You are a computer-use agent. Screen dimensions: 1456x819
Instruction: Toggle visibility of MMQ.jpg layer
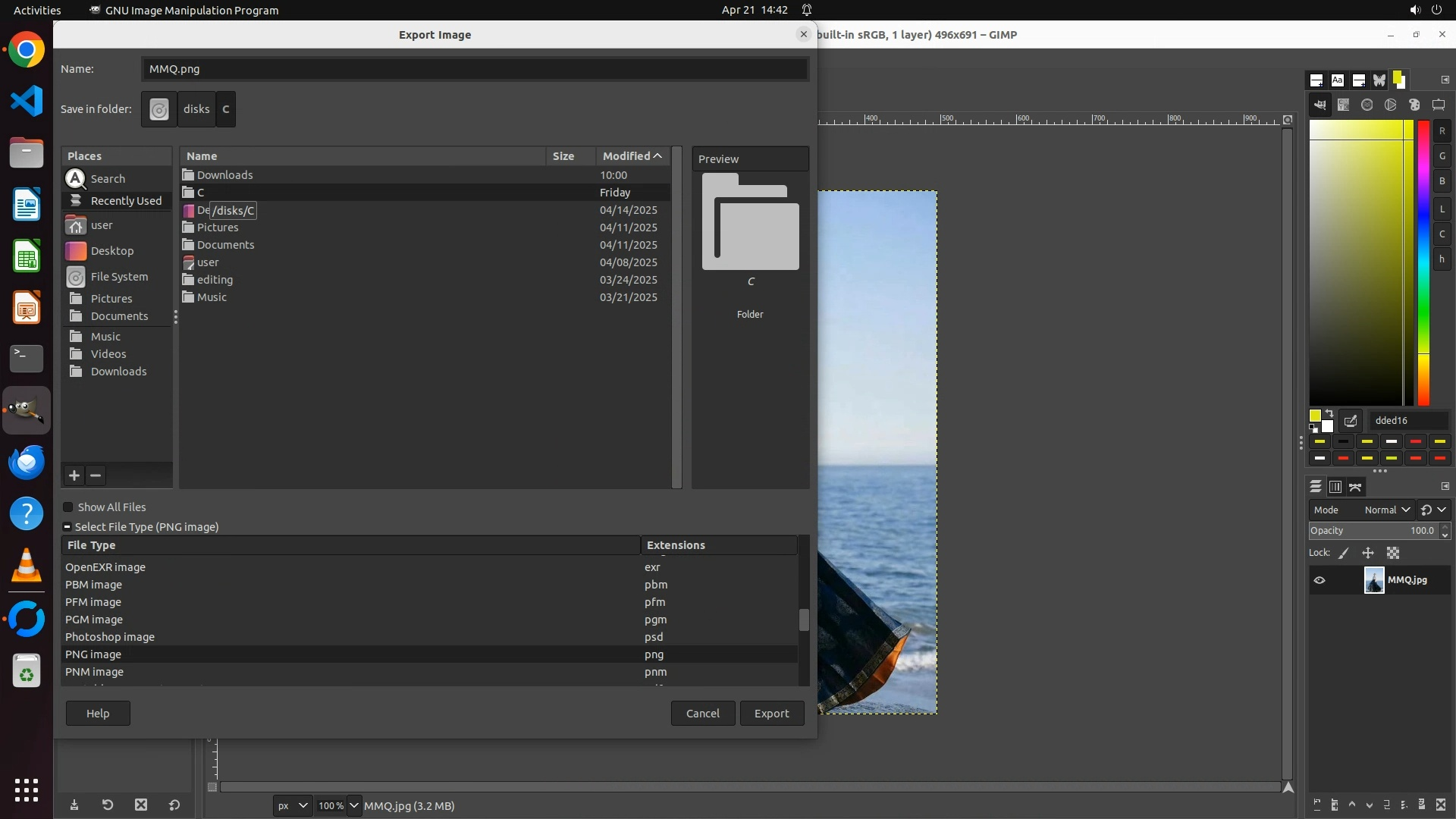coord(1319,580)
